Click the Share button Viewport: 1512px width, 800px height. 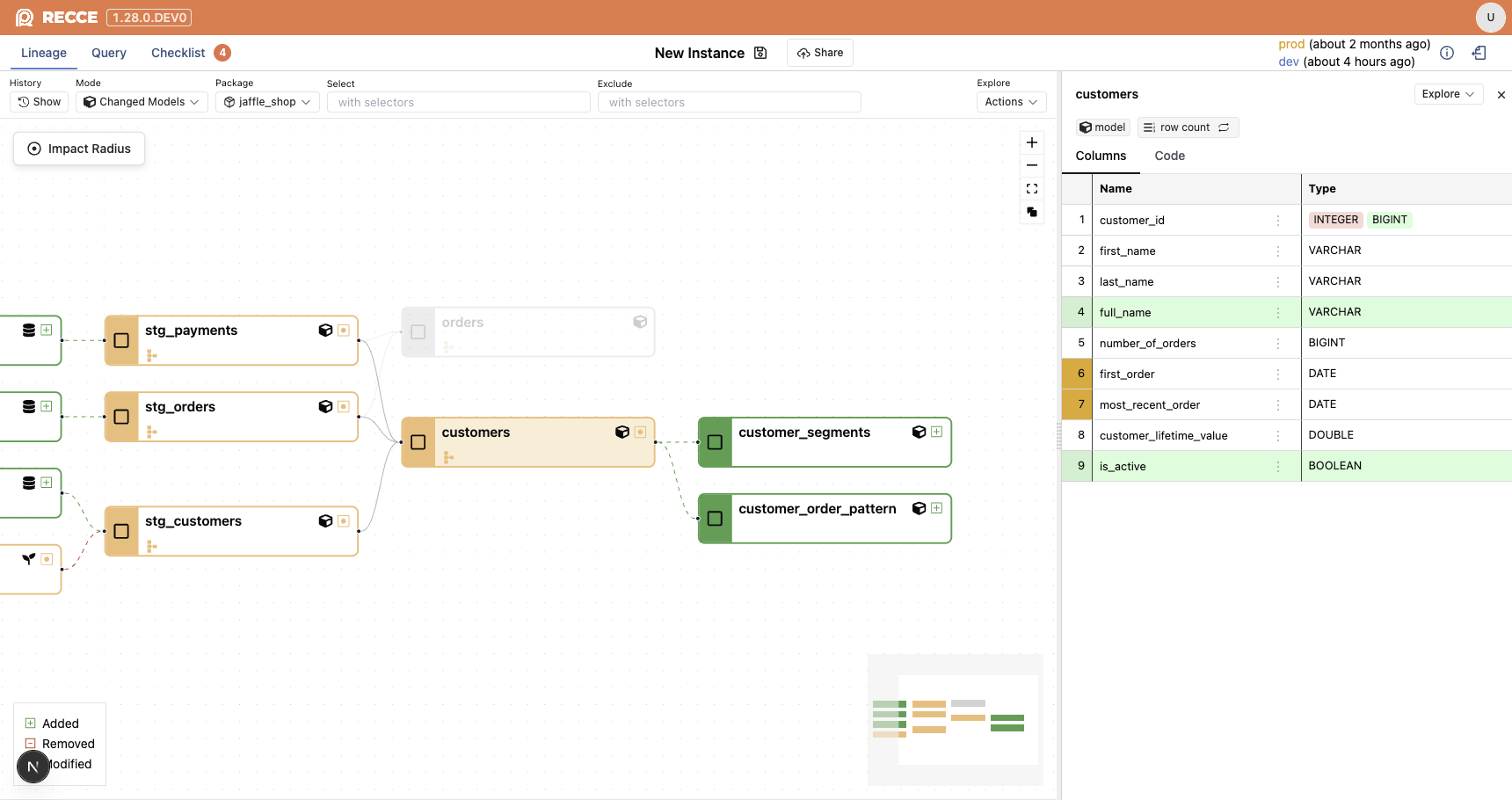point(820,53)
